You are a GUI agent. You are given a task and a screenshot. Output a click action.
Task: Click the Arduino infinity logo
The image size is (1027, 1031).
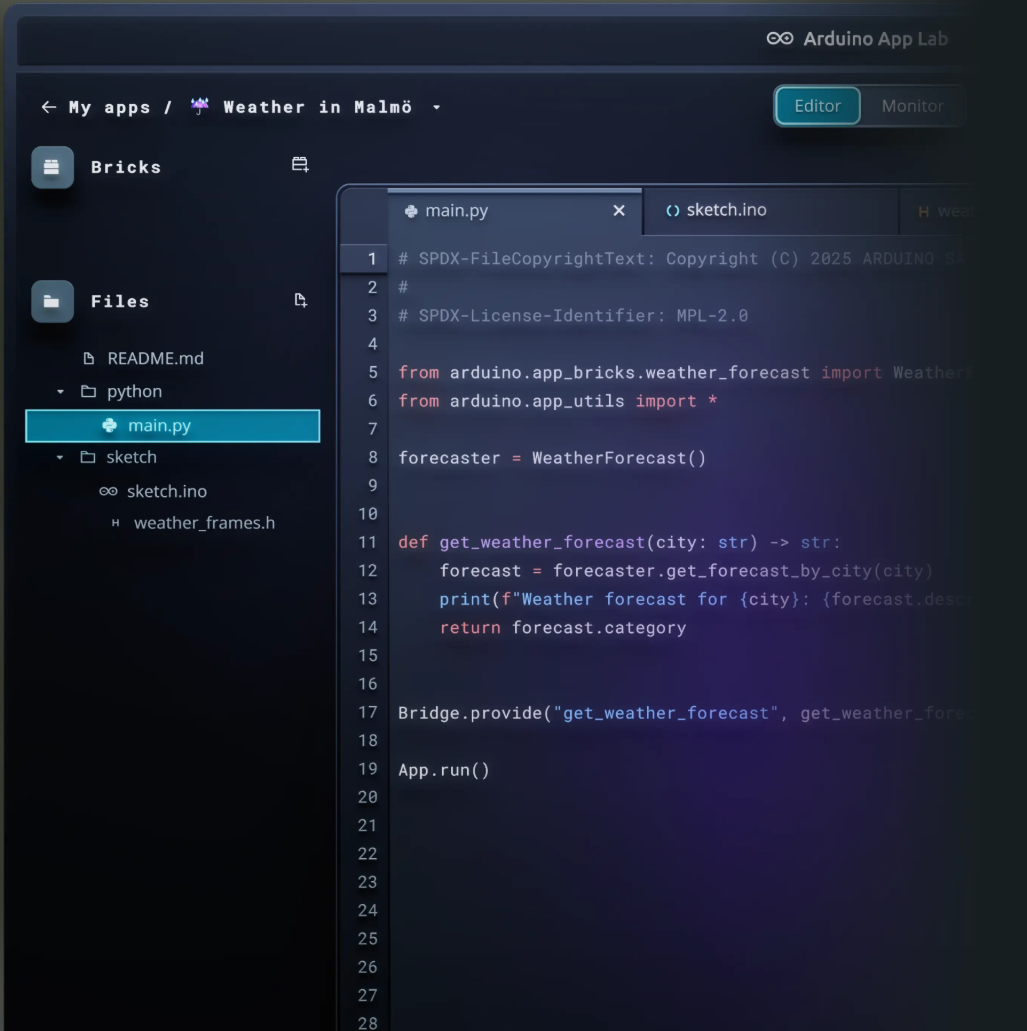click(780, 39)
